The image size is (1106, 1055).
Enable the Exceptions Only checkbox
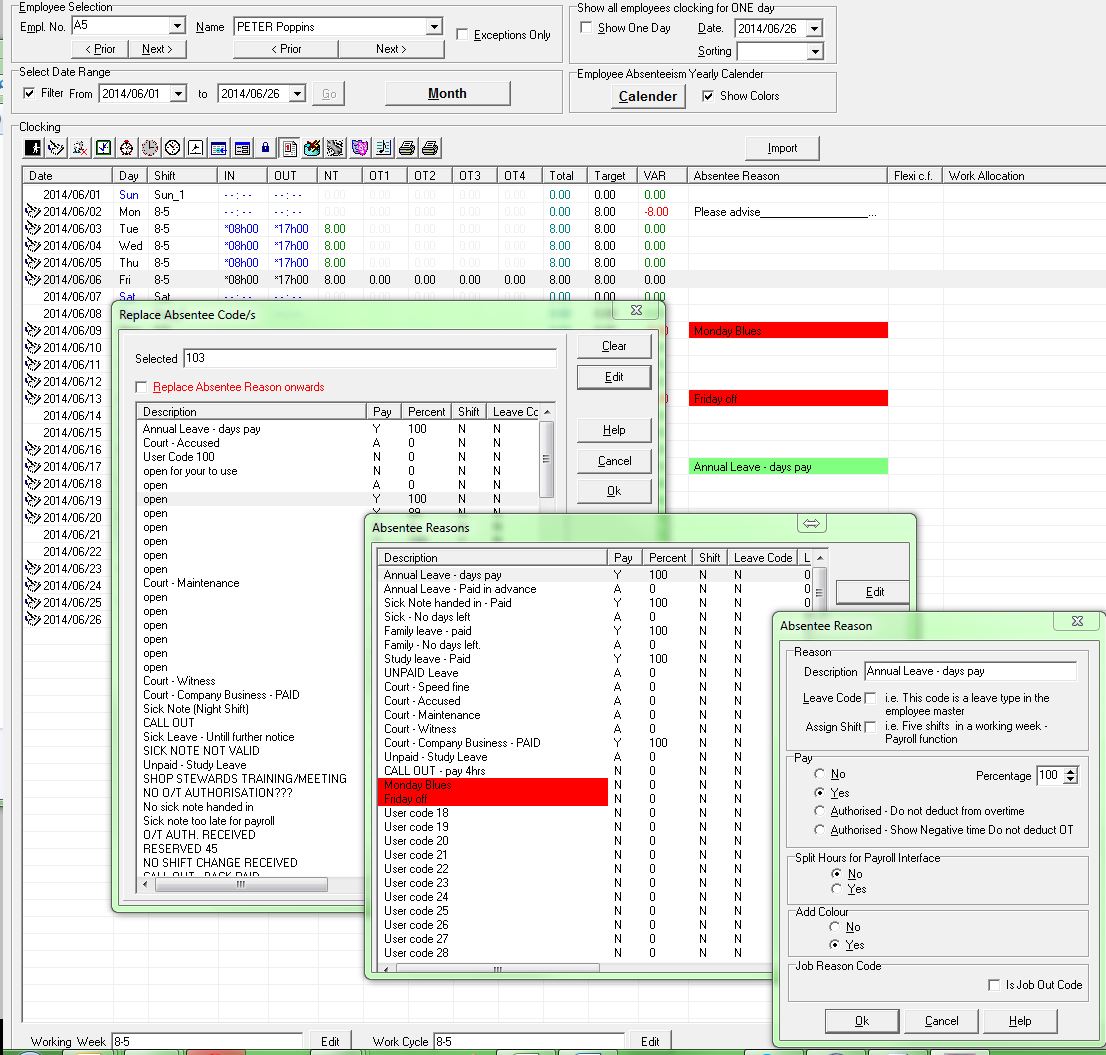tap(462, 35)
